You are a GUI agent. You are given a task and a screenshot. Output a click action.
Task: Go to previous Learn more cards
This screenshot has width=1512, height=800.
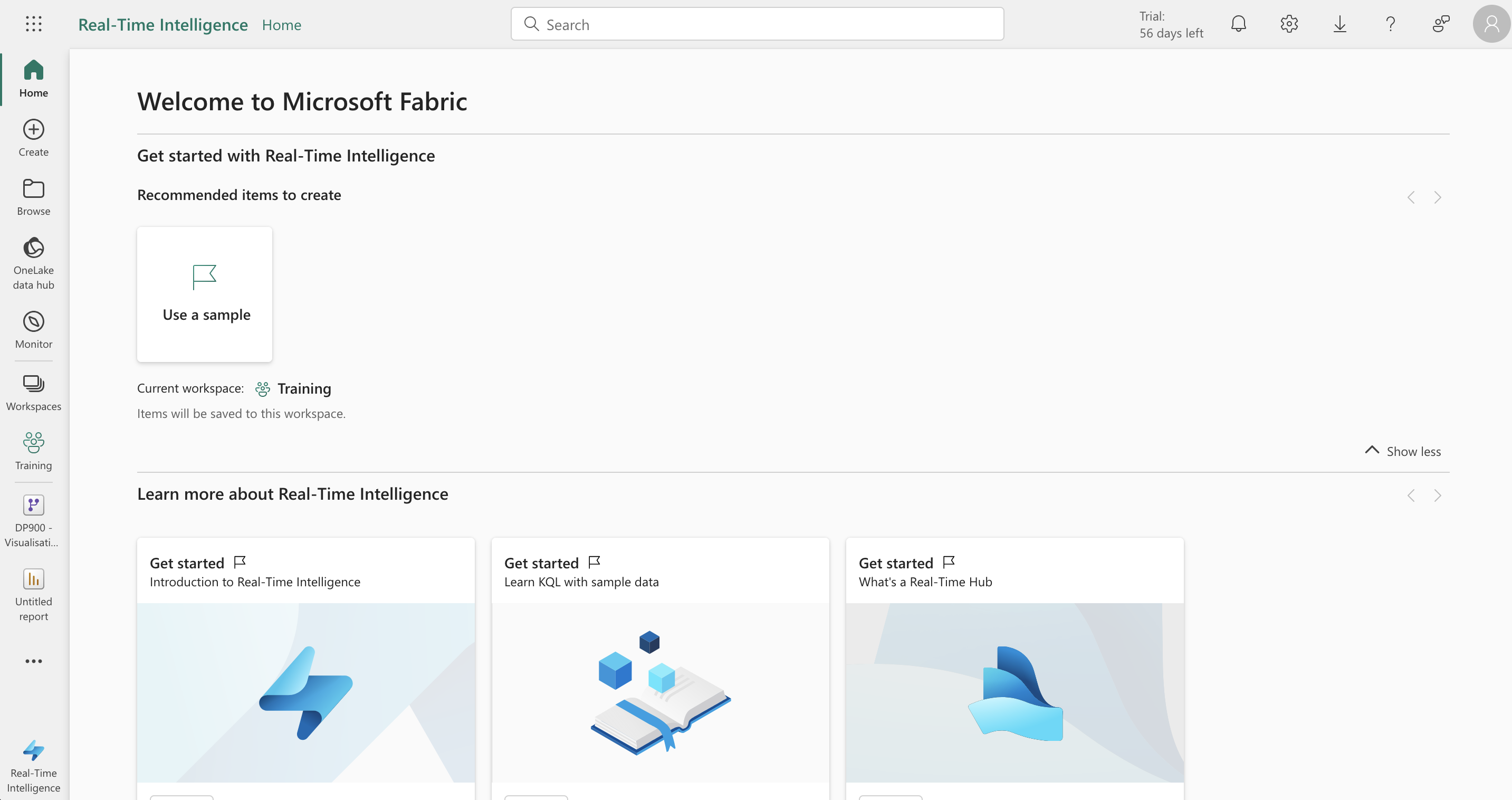[x=1411, y=496]
